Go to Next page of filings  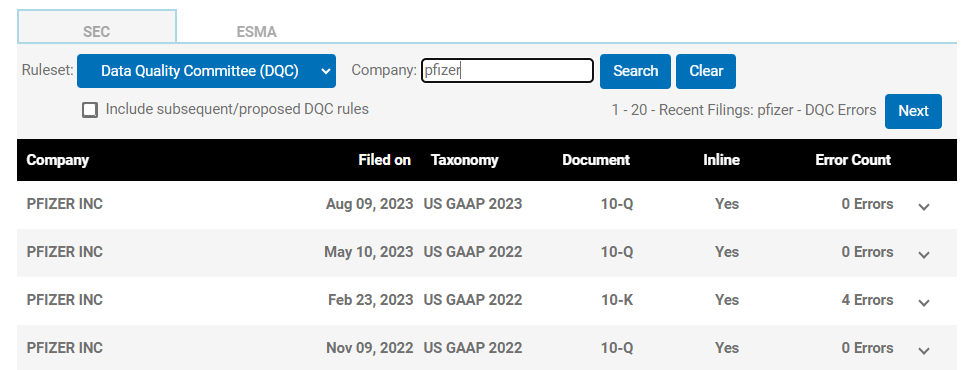click(913, 111)
